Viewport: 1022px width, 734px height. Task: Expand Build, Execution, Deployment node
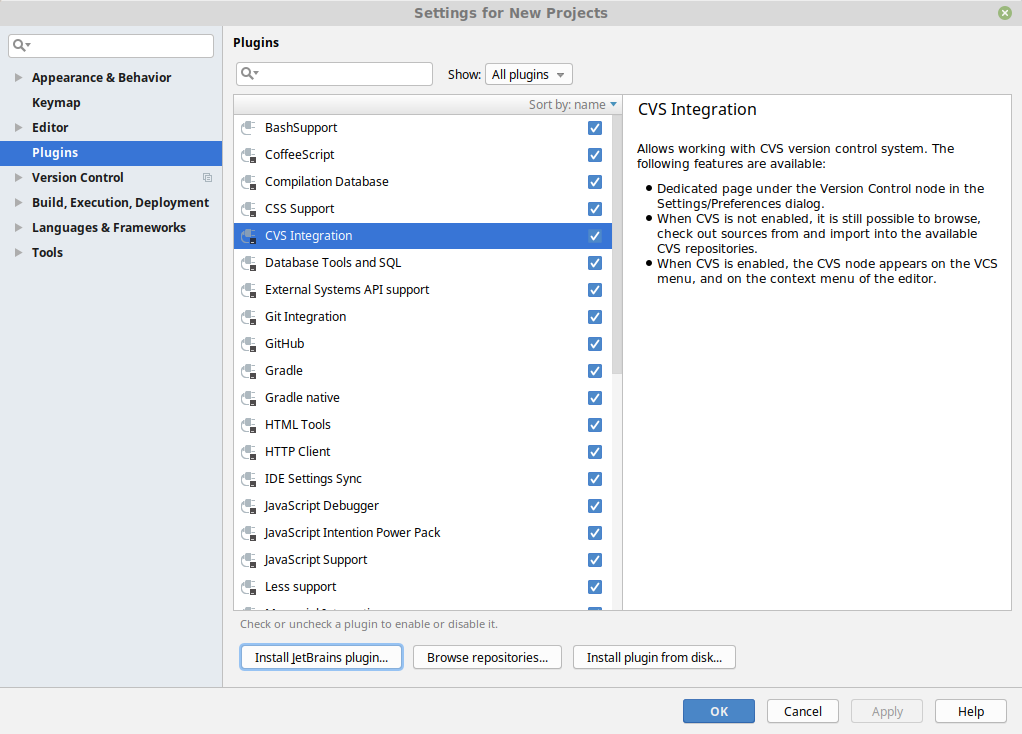click(18, 203)
